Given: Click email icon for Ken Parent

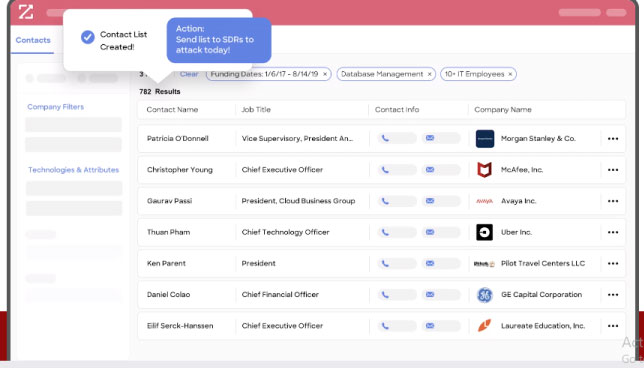Looking at the screenshot, I should (430, 263).
